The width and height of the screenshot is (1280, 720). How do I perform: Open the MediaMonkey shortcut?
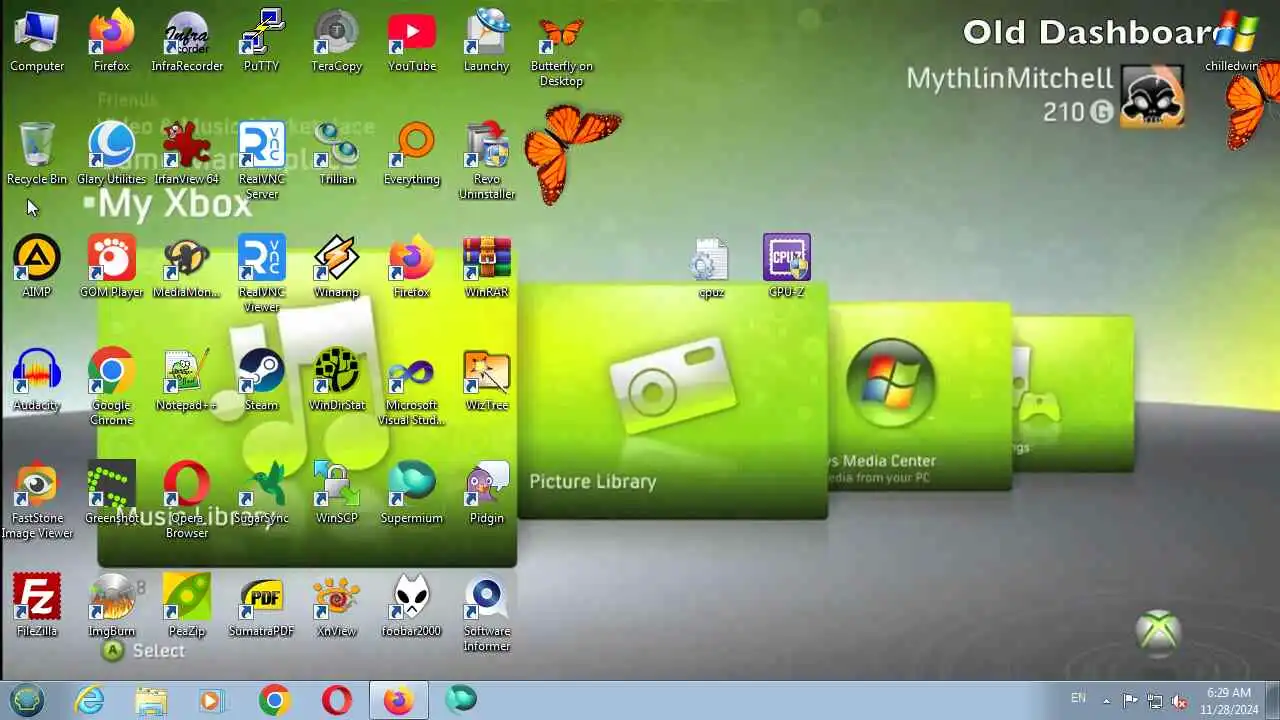tap(187, 267)
